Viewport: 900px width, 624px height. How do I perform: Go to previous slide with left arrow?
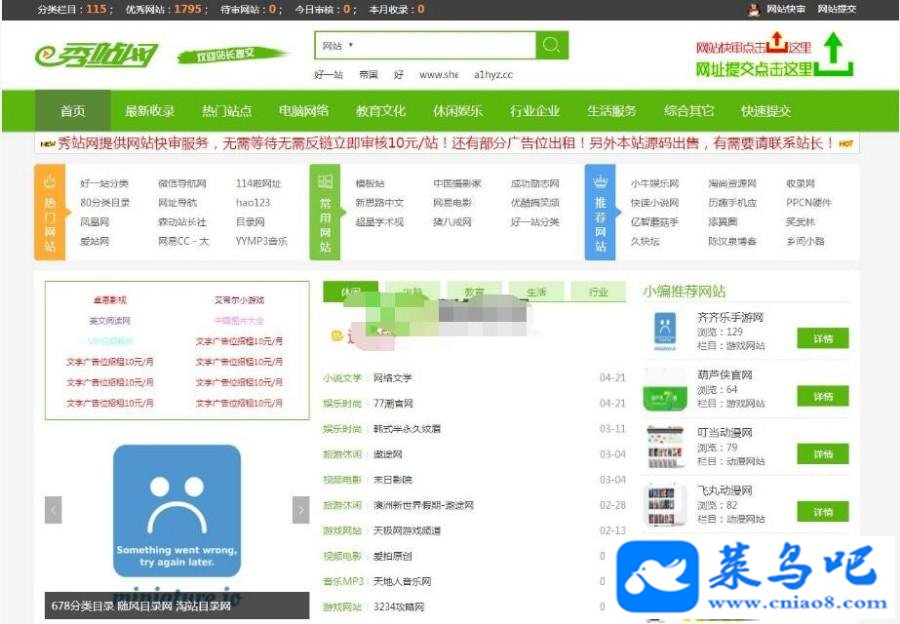click(x=53, y=510)
